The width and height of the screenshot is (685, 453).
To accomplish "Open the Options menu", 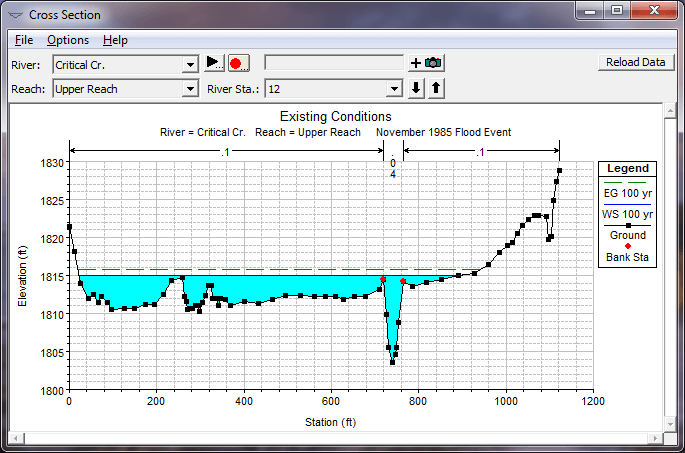I will click(x=68, y=40).
